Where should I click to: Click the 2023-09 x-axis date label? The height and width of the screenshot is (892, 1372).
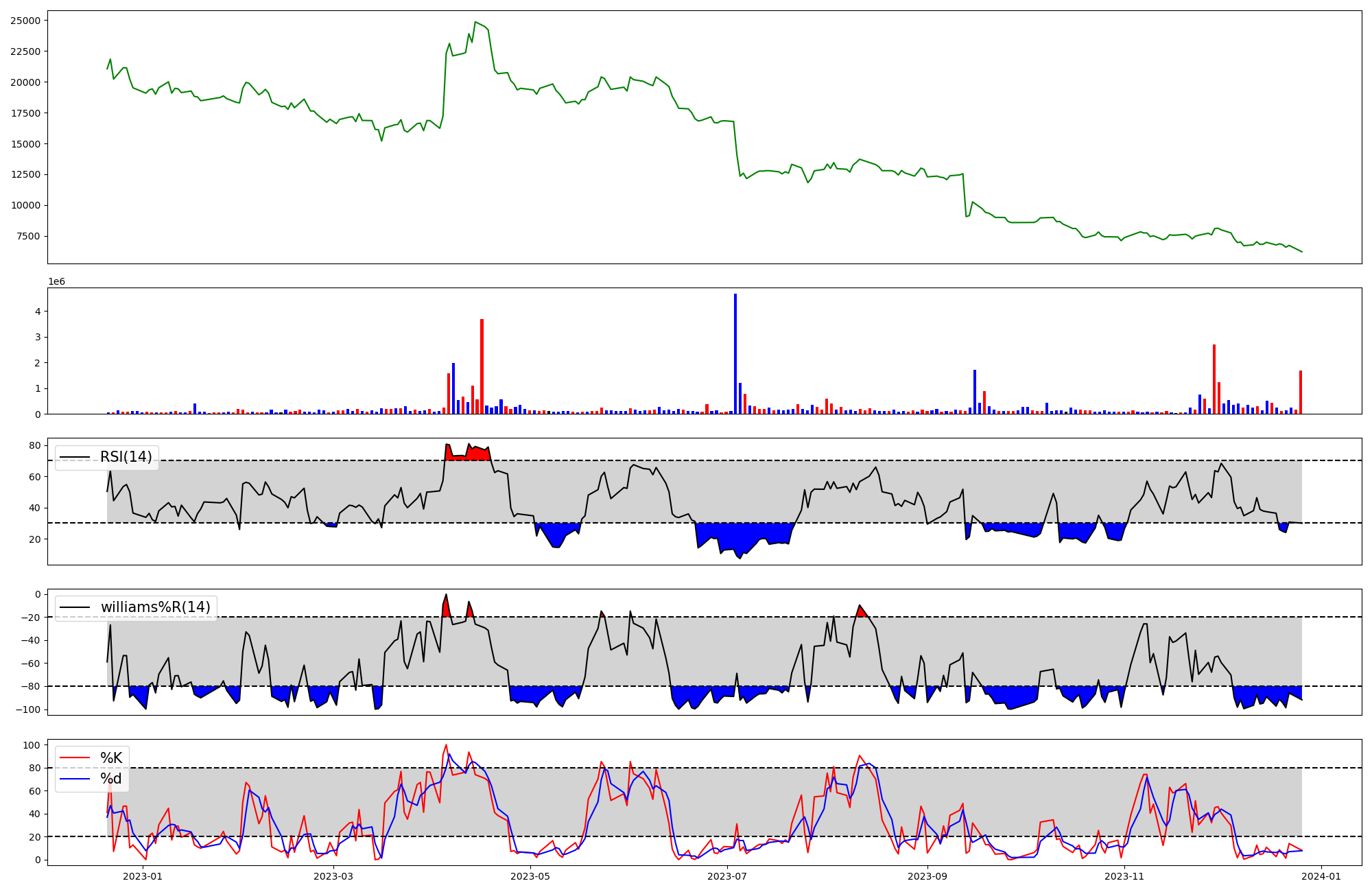tap(927, 876)
